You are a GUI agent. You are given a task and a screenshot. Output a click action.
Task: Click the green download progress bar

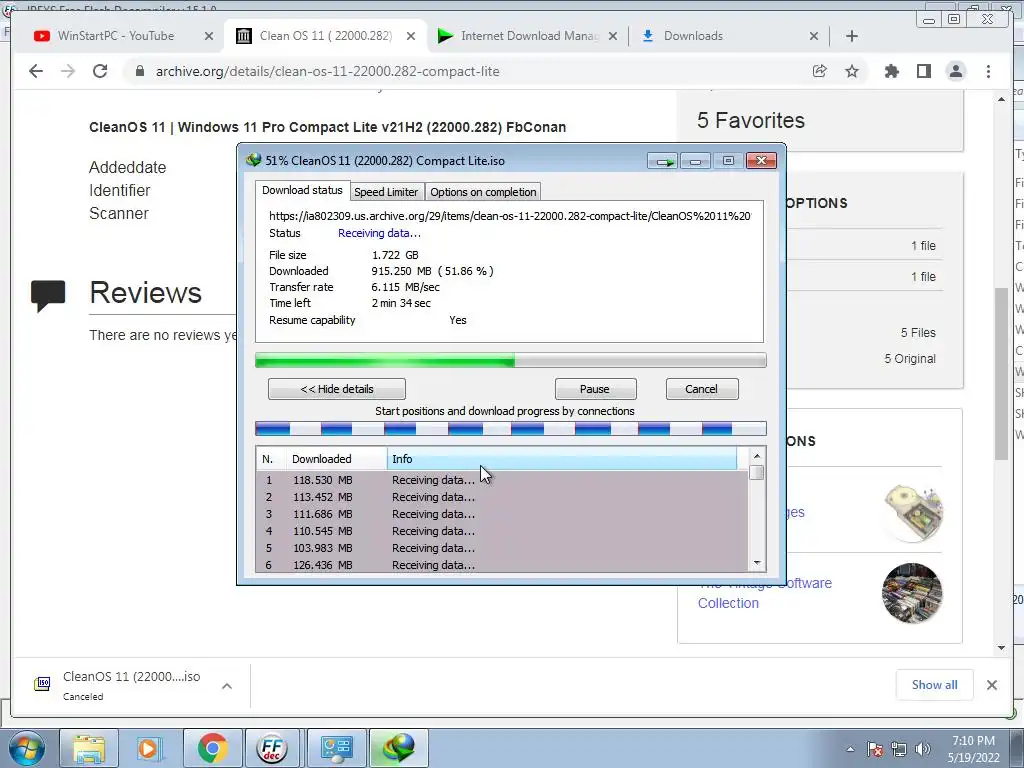click(x=511, y=360)
